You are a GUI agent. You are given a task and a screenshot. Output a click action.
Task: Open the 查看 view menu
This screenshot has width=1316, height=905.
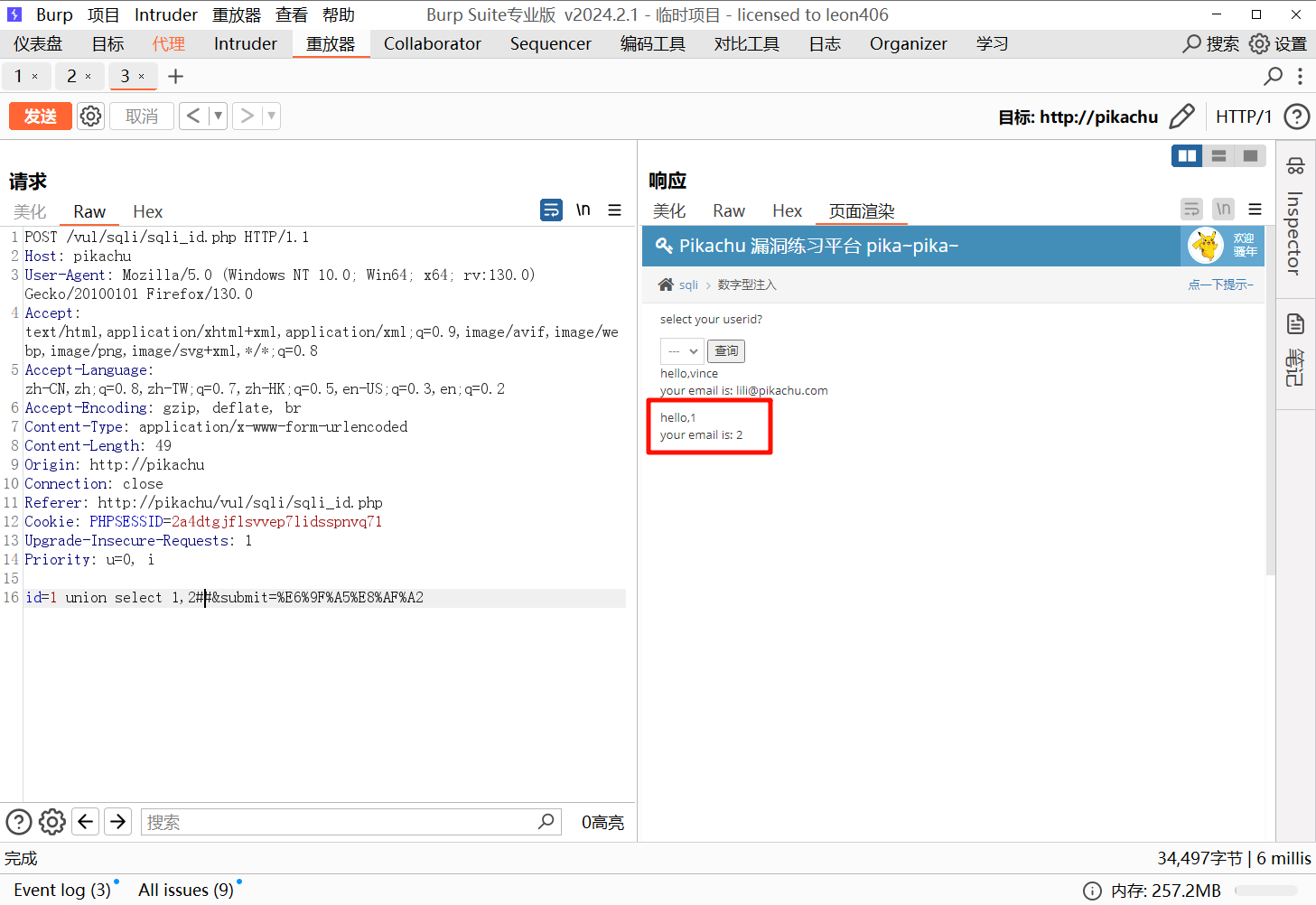pyautogui.click(x=292, y=14)
